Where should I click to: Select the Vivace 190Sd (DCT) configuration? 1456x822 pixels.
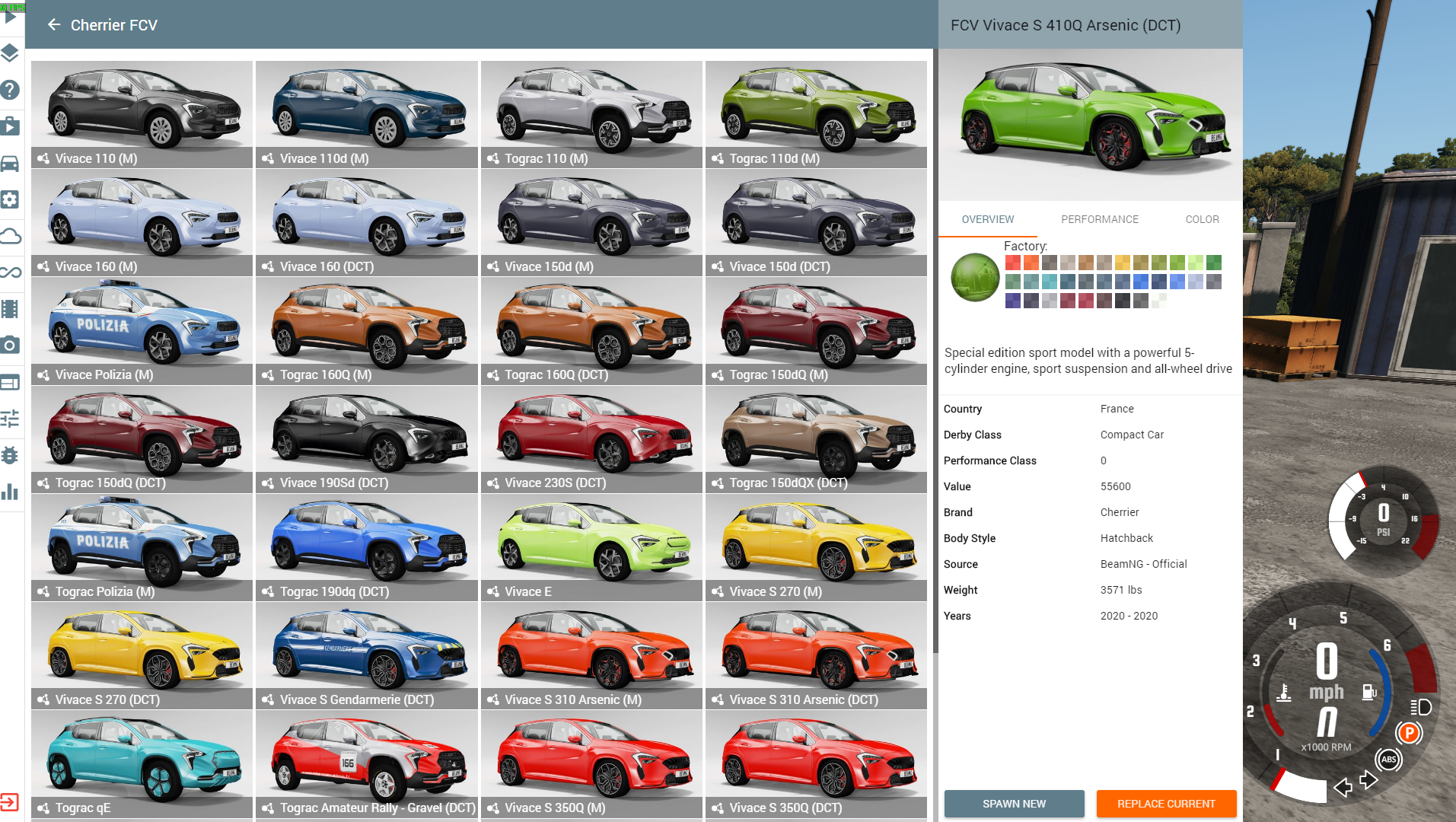(x=367, y=439)
